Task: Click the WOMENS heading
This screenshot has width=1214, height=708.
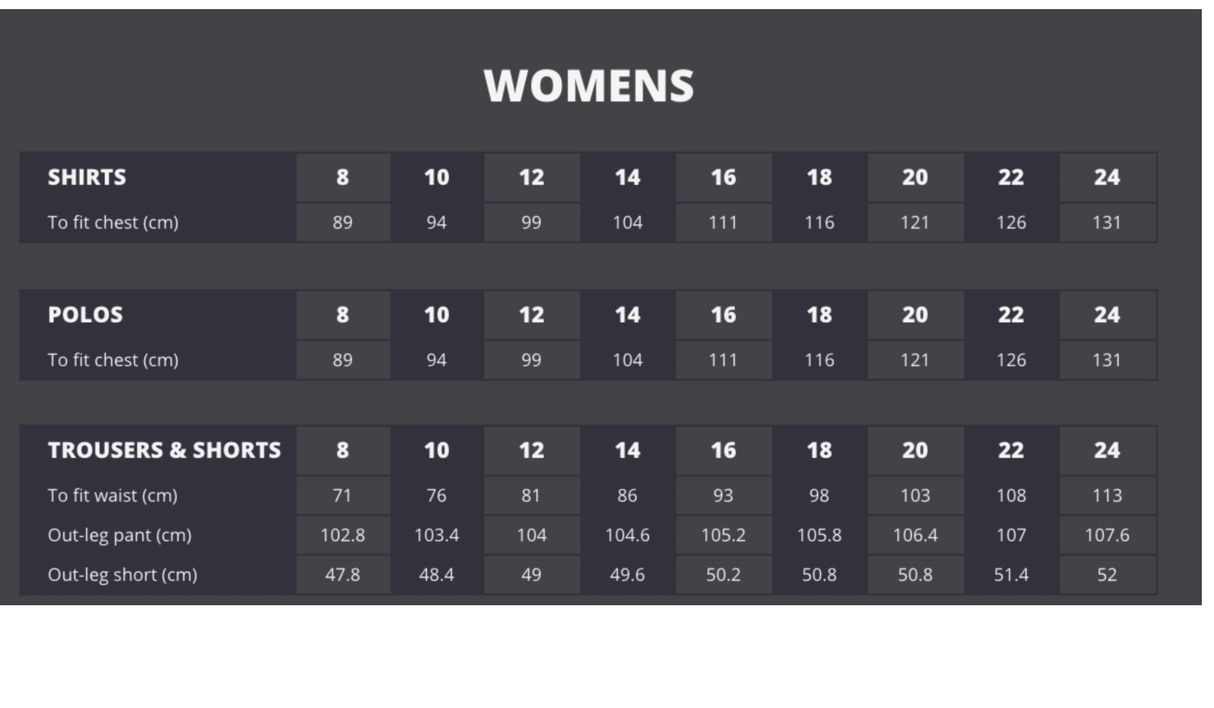Action: pos(589,86)
